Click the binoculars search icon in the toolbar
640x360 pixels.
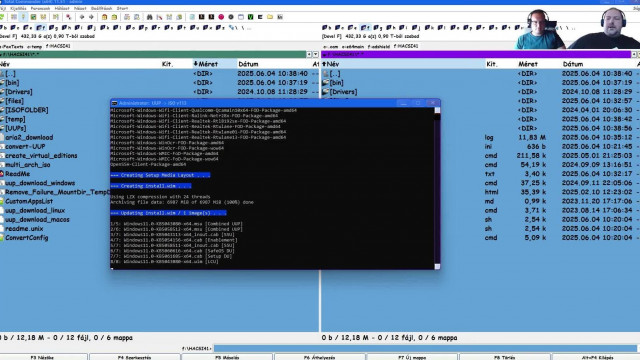(x=149, y=17)
